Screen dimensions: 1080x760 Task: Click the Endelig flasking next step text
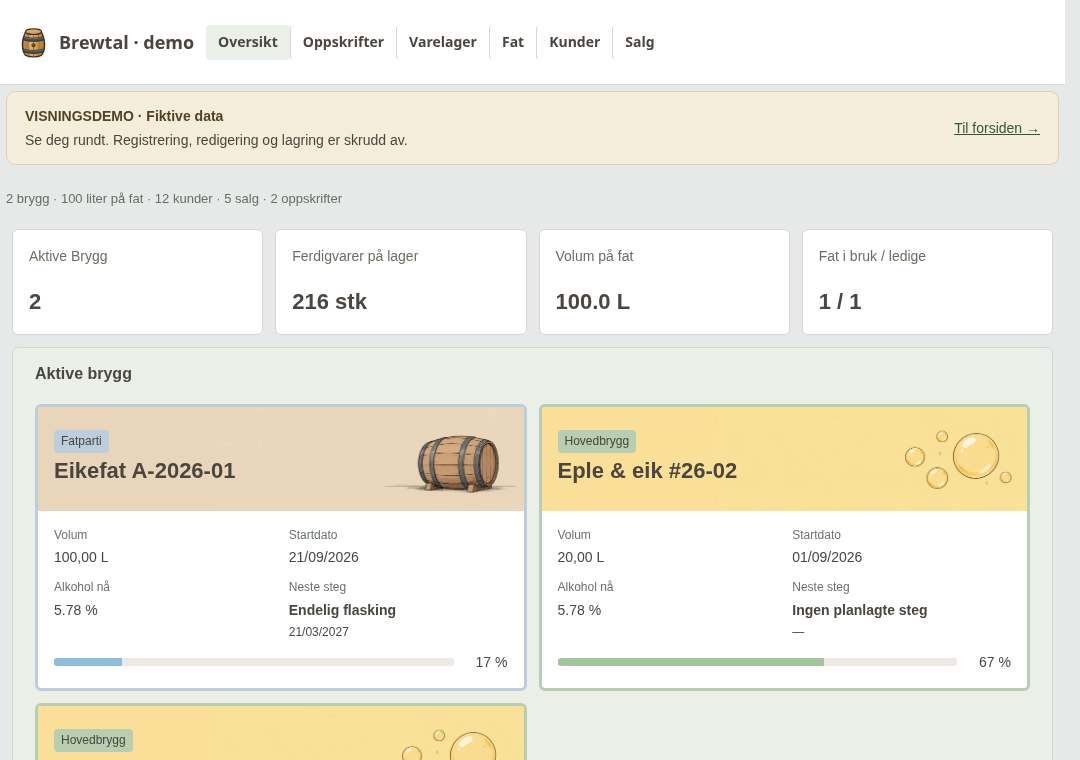coord(342,610)
